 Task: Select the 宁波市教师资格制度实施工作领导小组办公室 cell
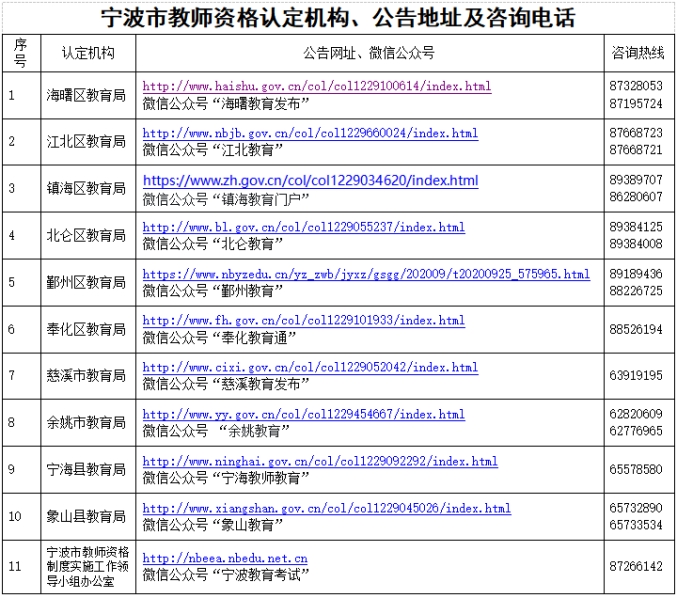point(88,567)
